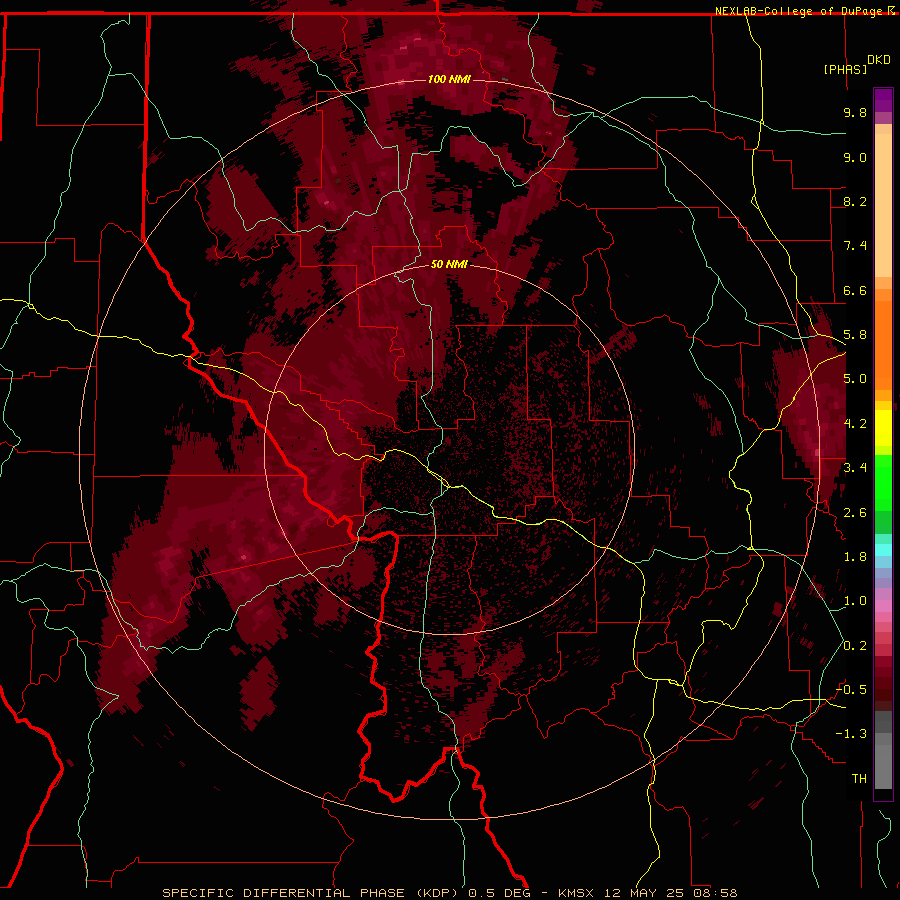900x900 pixels.
Task: Click the KMSX radar site identifier
Action: coord(578,893)
